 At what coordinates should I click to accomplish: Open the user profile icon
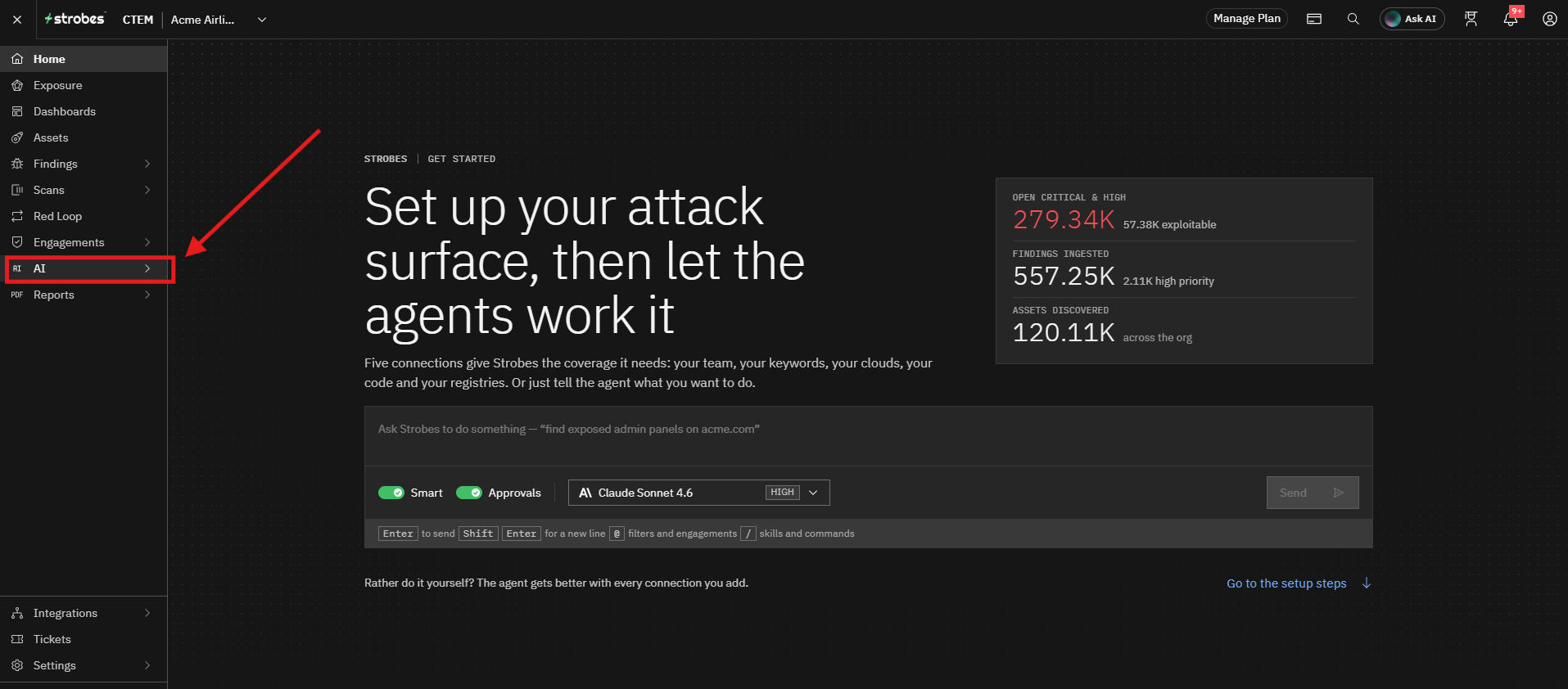pyautogui.click(x=1550, y=19)
